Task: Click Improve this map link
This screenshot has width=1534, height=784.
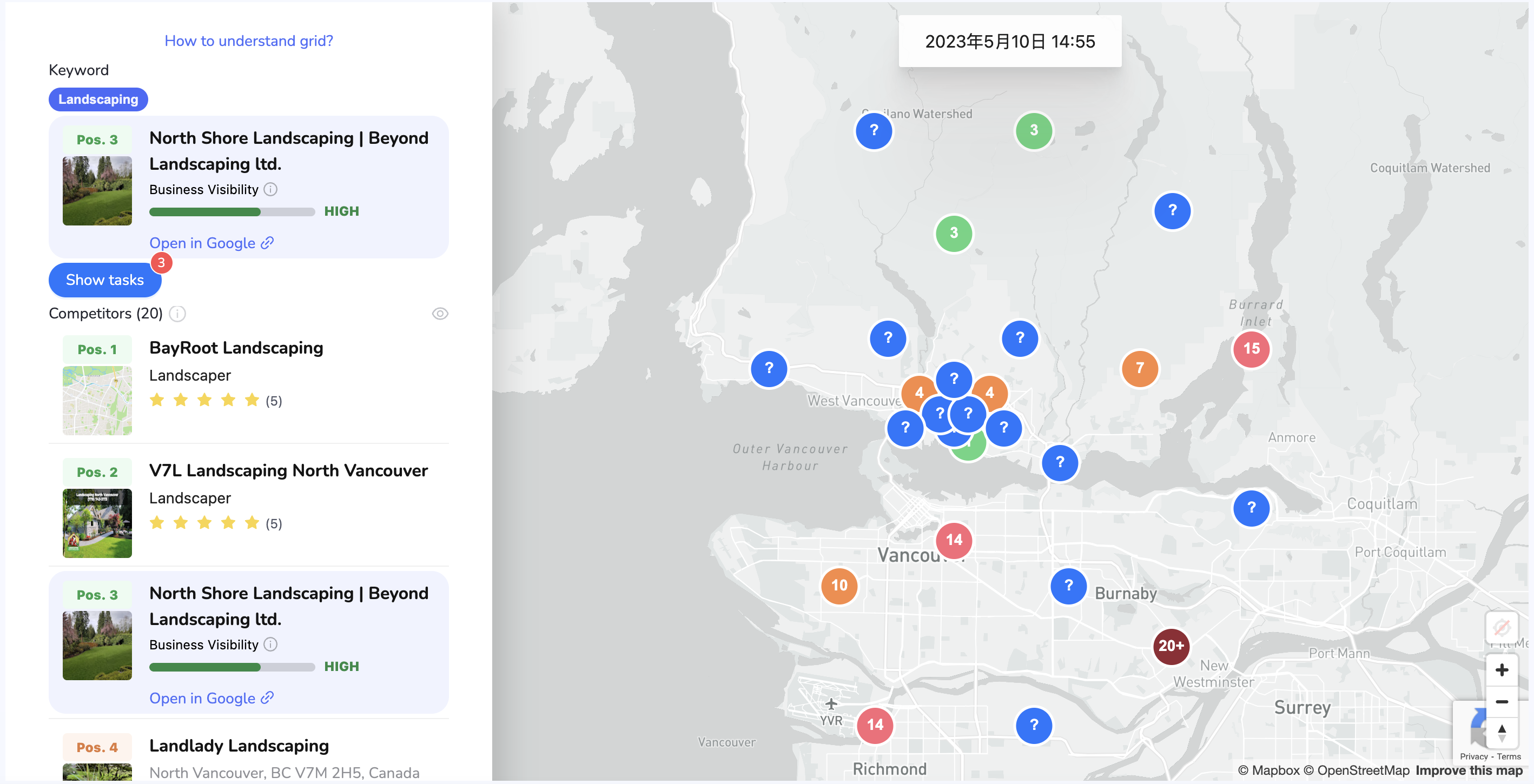Action: [x=1469, y=770]
